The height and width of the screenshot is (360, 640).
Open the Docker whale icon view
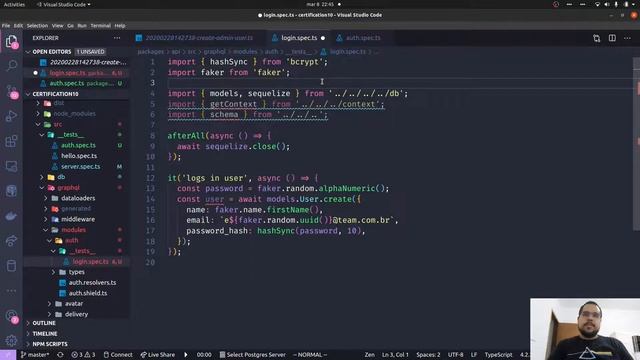point(11,216)
